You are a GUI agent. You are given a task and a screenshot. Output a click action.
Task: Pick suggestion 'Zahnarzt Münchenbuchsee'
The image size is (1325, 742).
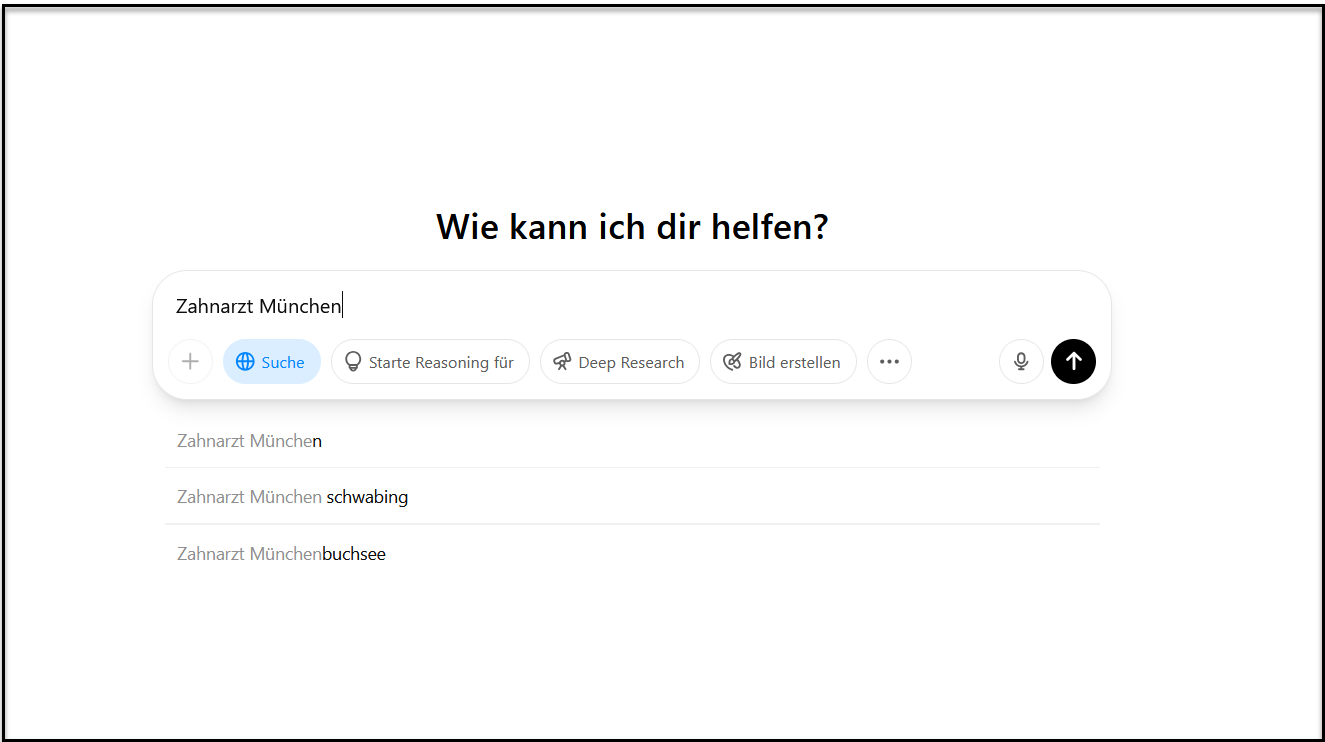point(281,553)
